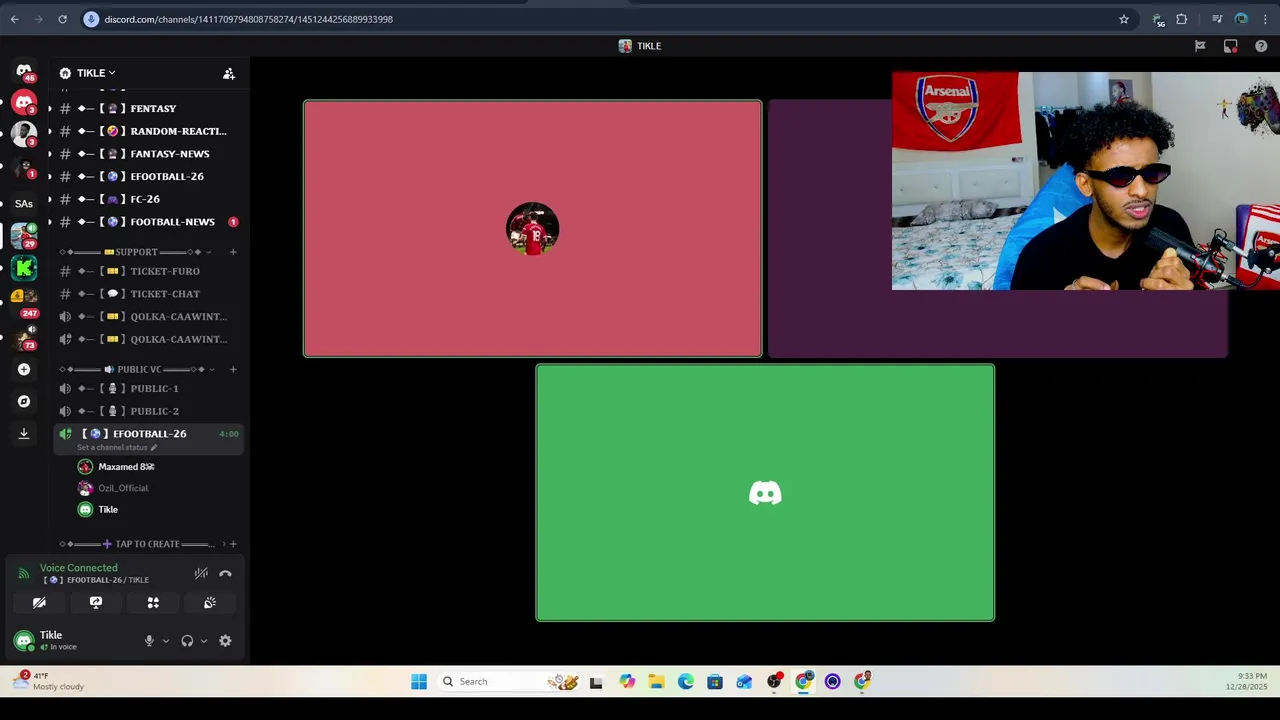This screenshot has height=720, width=1280.
Task: Reload the browser page
Action: click(62, 19)
